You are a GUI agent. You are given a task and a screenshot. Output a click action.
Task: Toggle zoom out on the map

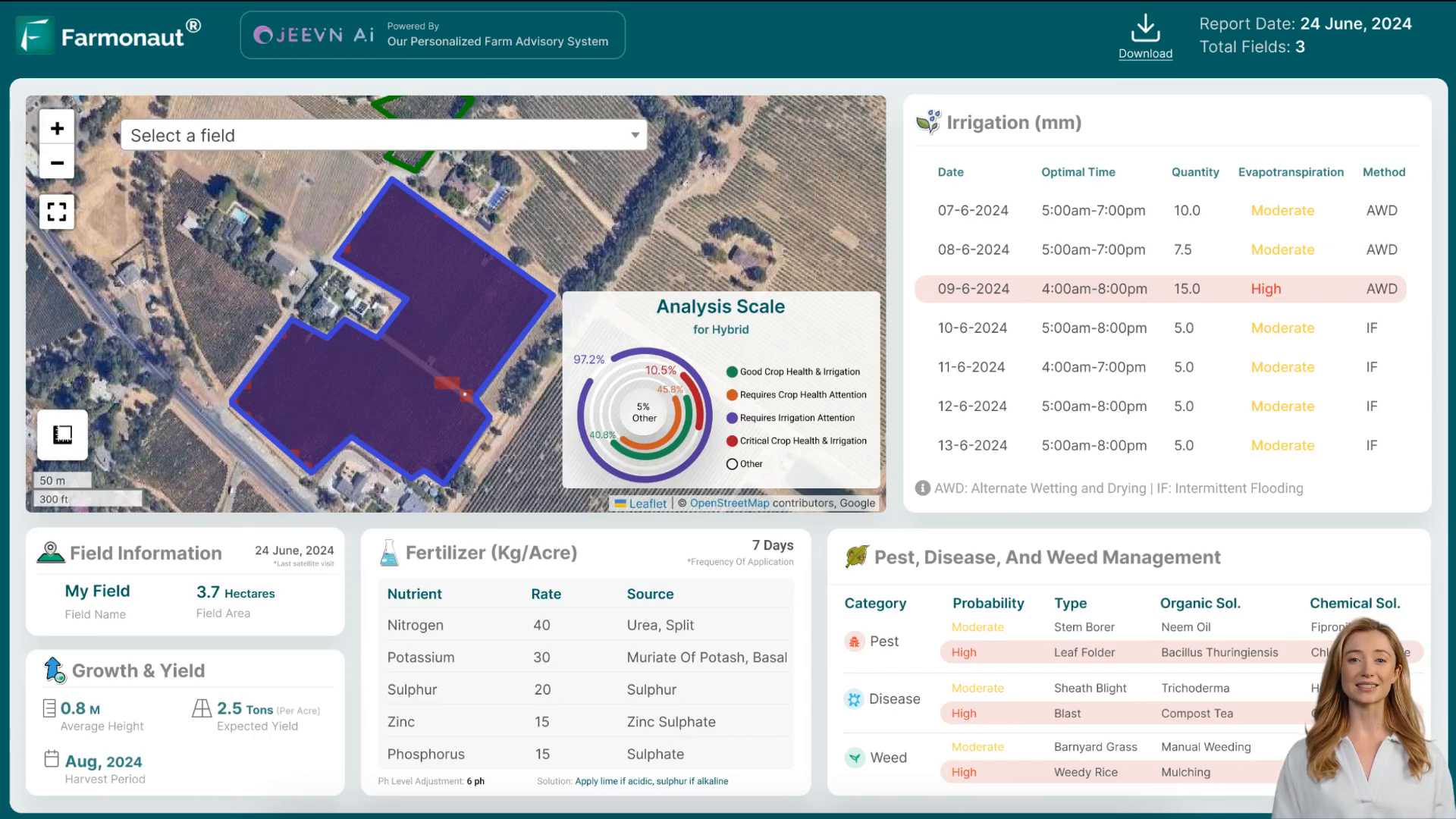57,162
